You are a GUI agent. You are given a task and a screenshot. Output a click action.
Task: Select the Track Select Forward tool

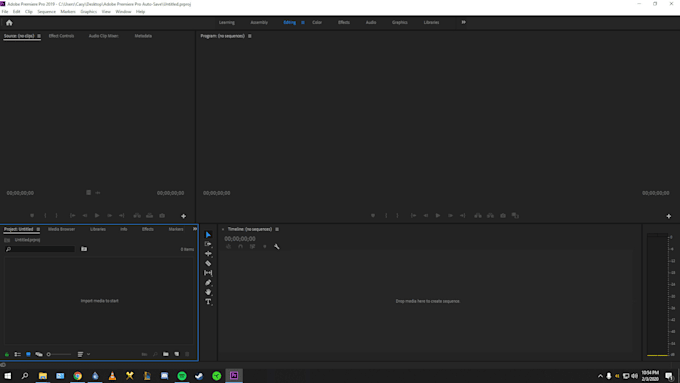pos(208,244)
